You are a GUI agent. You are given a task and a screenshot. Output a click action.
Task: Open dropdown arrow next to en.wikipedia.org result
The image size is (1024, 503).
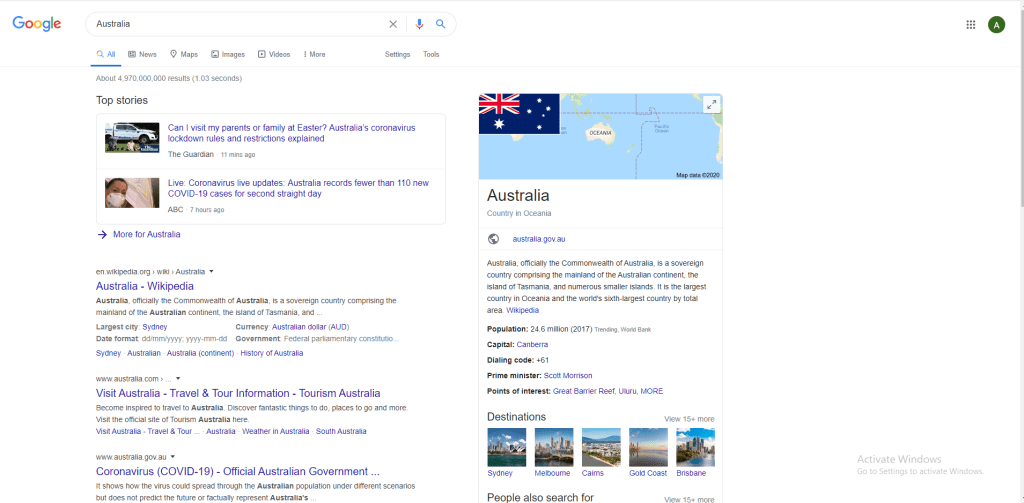click(x=212, y=271)
